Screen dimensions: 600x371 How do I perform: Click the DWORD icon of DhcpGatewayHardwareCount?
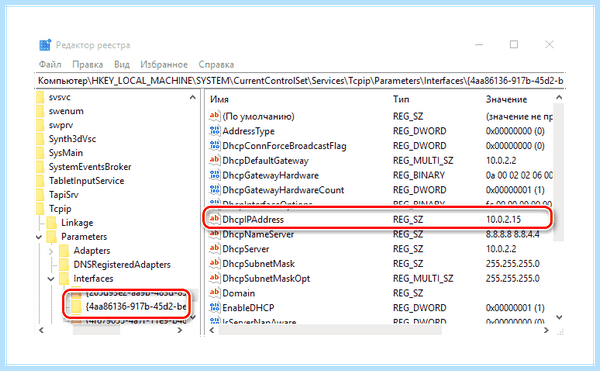pos(215,190)
